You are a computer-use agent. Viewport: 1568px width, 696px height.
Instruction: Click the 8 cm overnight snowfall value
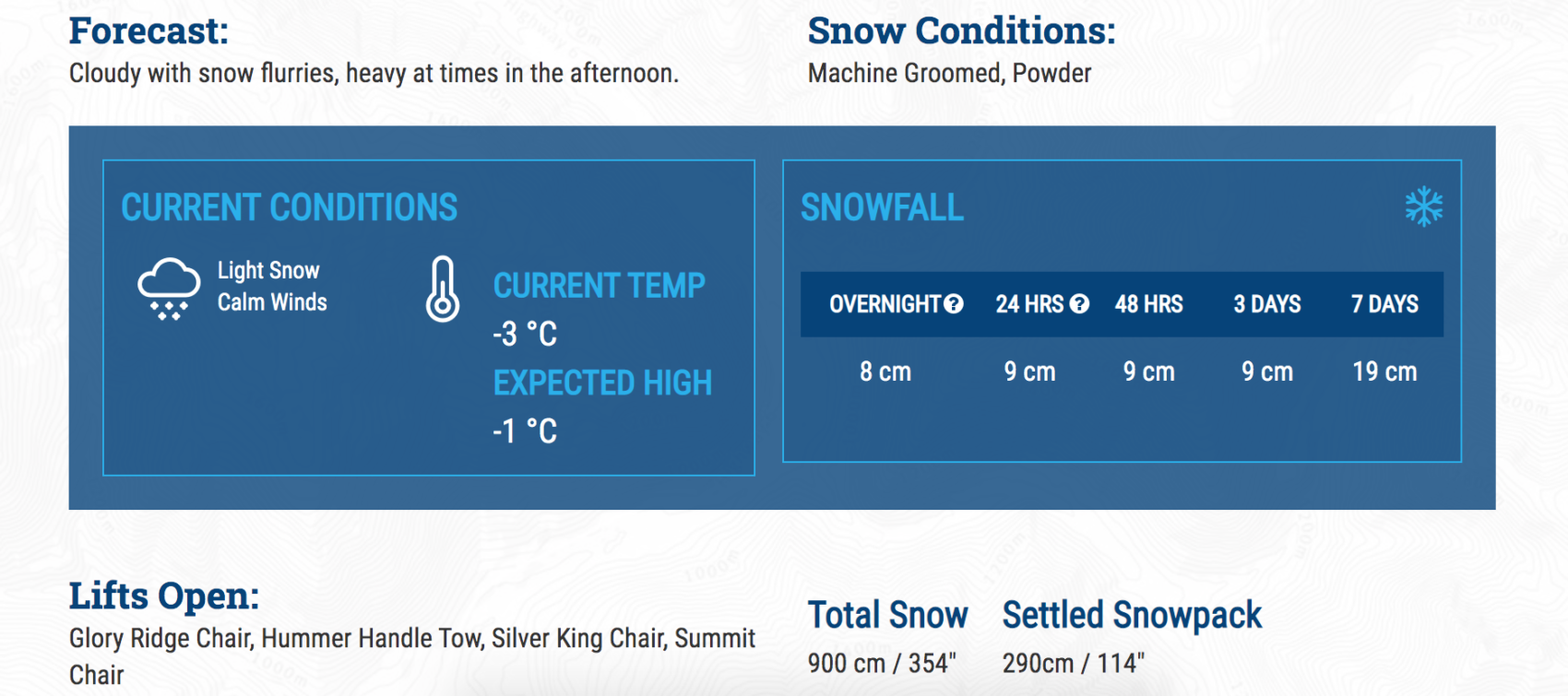(x=885, y=372)
